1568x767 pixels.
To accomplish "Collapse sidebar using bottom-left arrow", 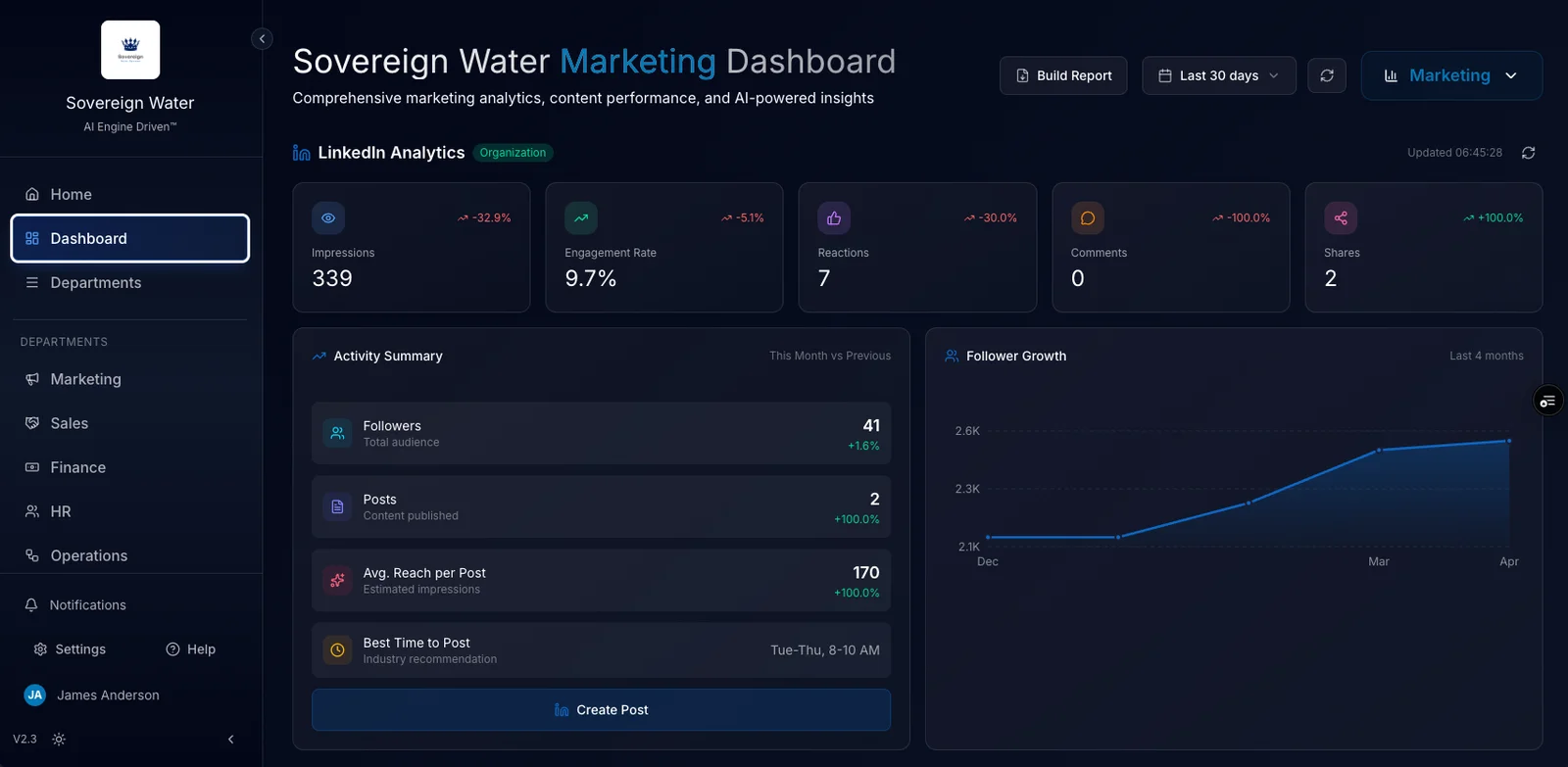I will click(x=231, y=740).
